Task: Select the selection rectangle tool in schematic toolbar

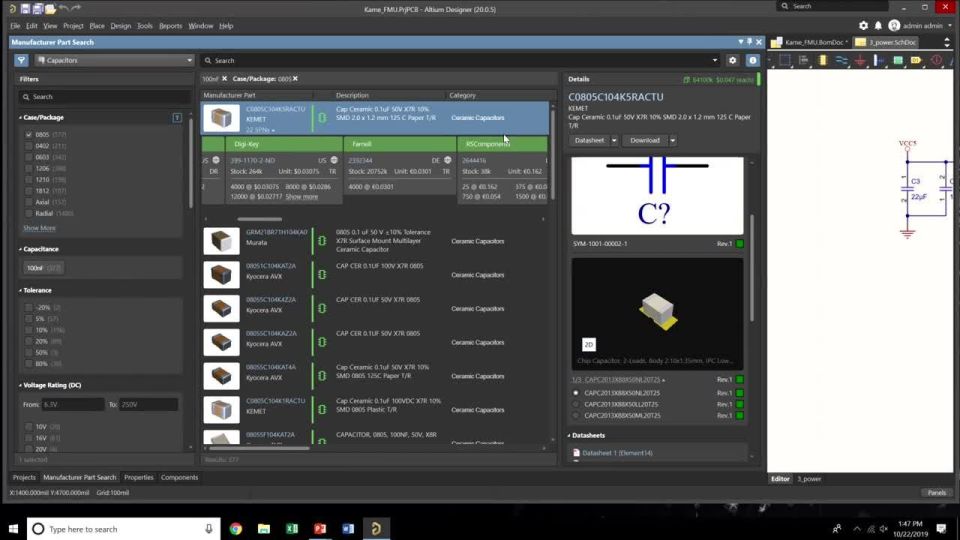Action: (785, 60)
